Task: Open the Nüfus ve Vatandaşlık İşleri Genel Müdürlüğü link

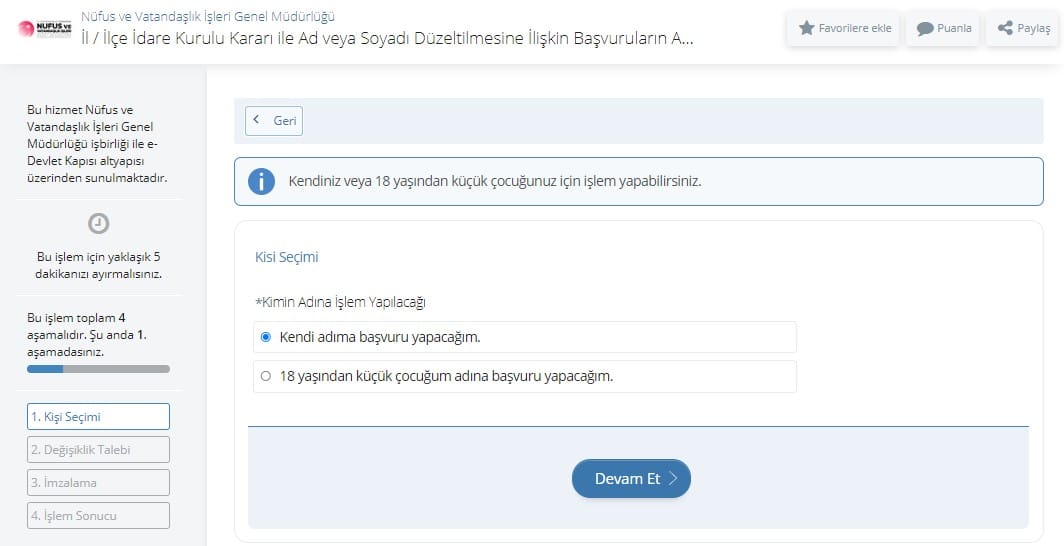Action: [x=207, y=16]
